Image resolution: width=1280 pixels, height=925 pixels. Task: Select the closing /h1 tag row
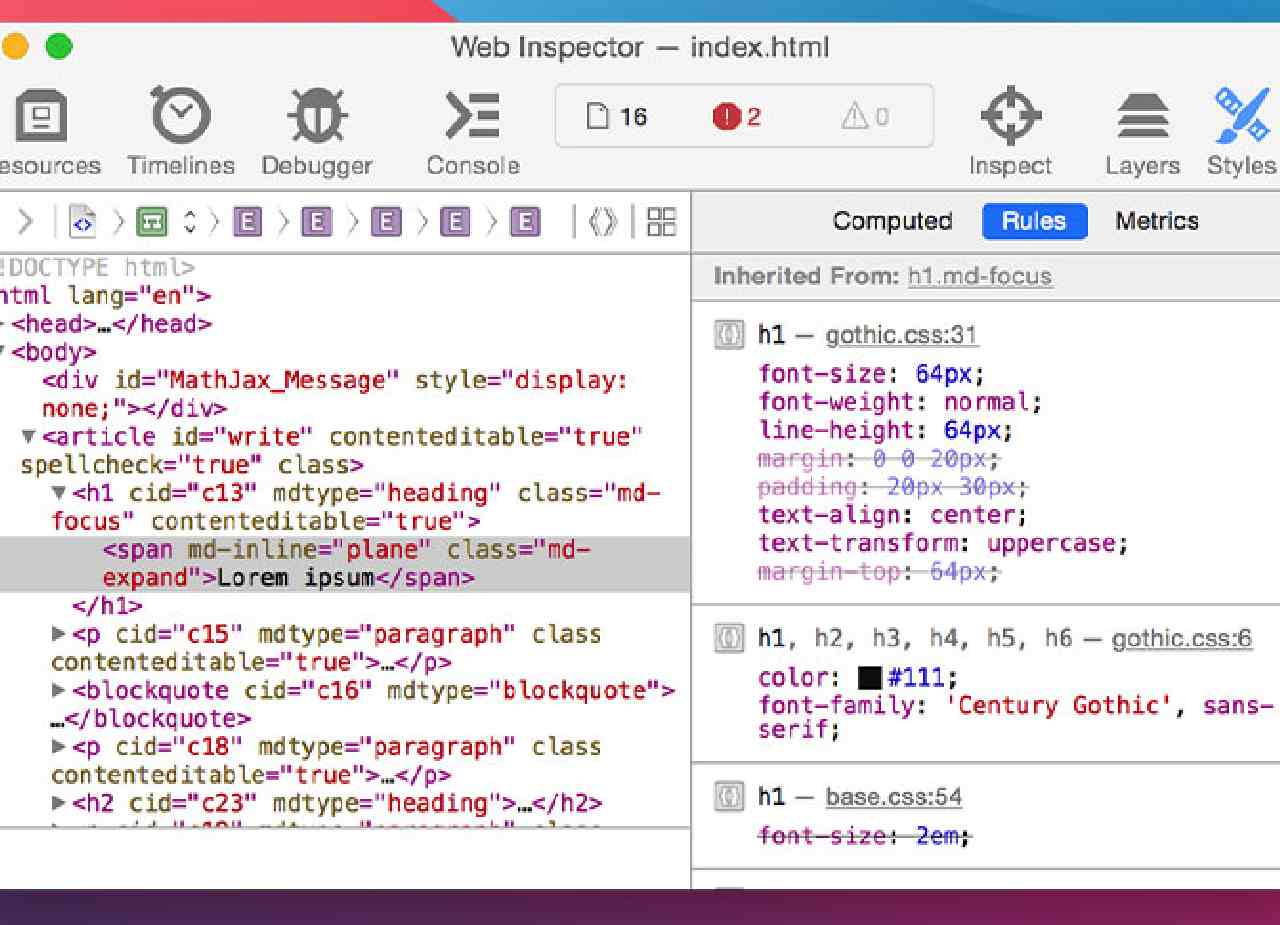coord(107,606)
